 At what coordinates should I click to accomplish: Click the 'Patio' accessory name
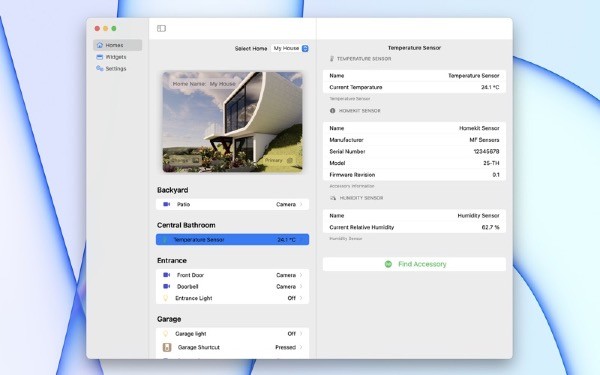point(183,204)
